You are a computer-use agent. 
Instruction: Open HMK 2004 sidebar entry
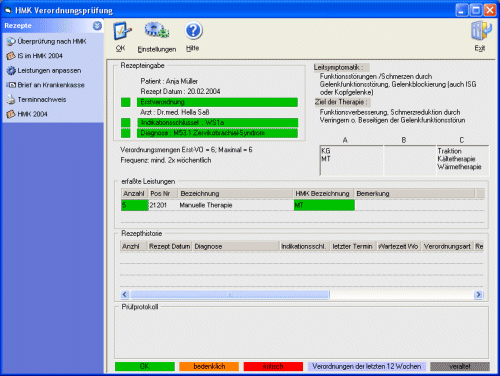[32, 114]
